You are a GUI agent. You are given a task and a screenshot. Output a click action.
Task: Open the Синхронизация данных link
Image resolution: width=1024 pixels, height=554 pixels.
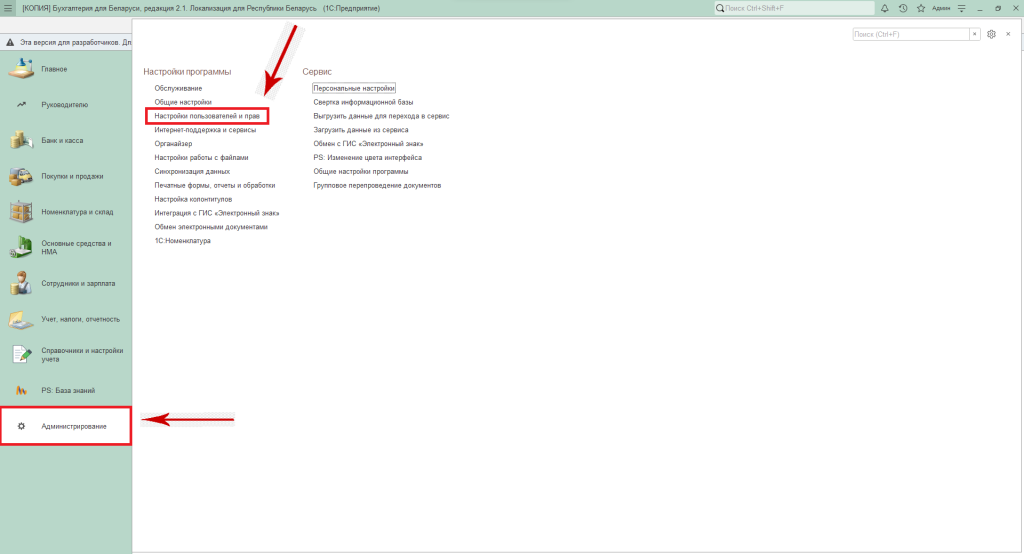[185, 171]
